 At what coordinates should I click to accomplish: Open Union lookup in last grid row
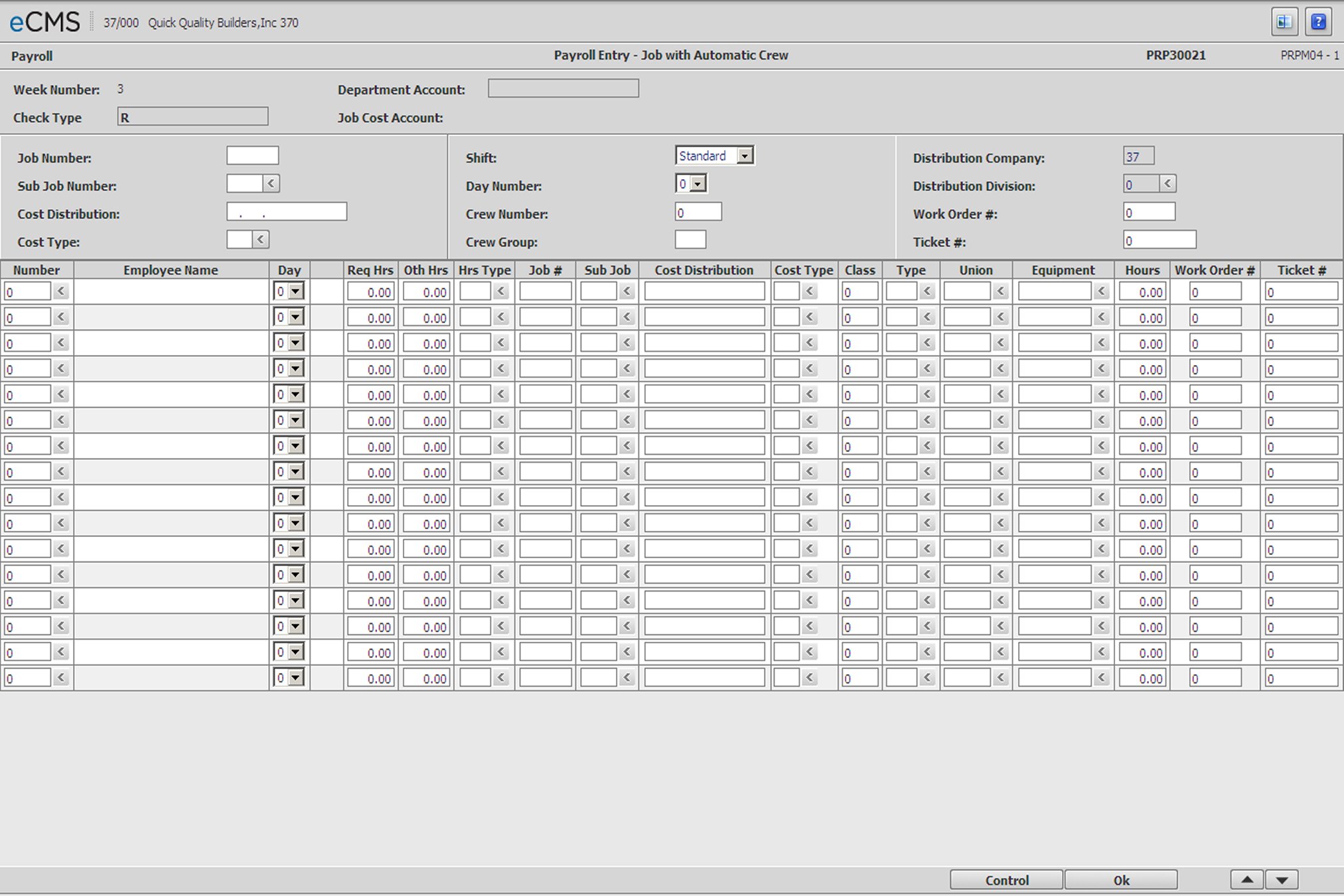point(1000,678)
